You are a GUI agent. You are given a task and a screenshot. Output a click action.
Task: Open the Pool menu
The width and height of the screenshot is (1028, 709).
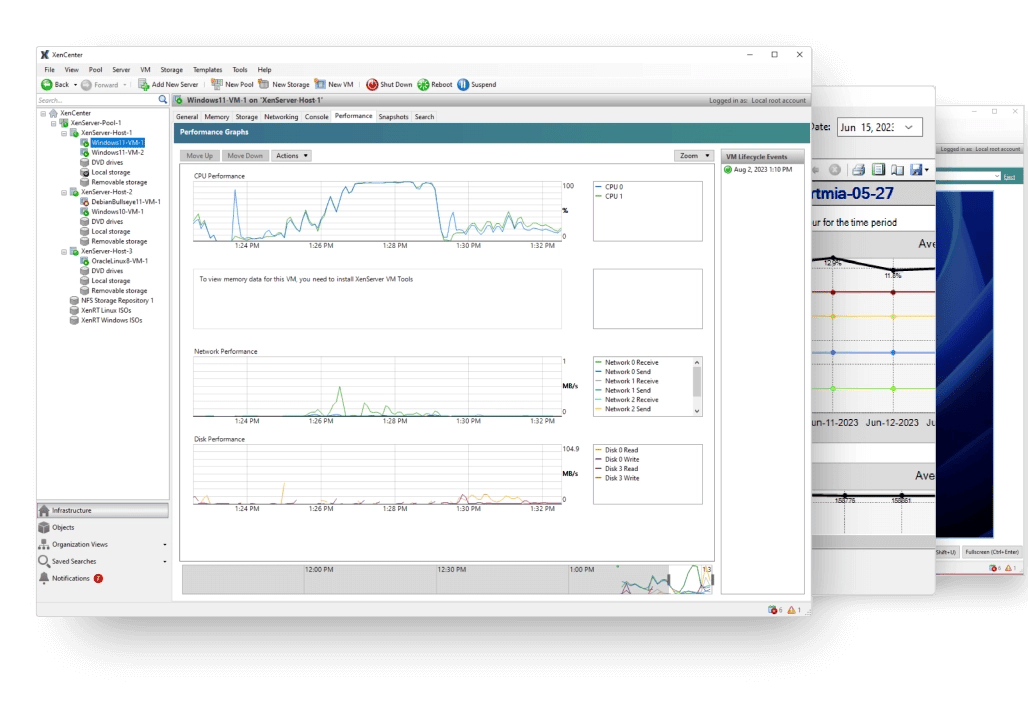(96, 70)
